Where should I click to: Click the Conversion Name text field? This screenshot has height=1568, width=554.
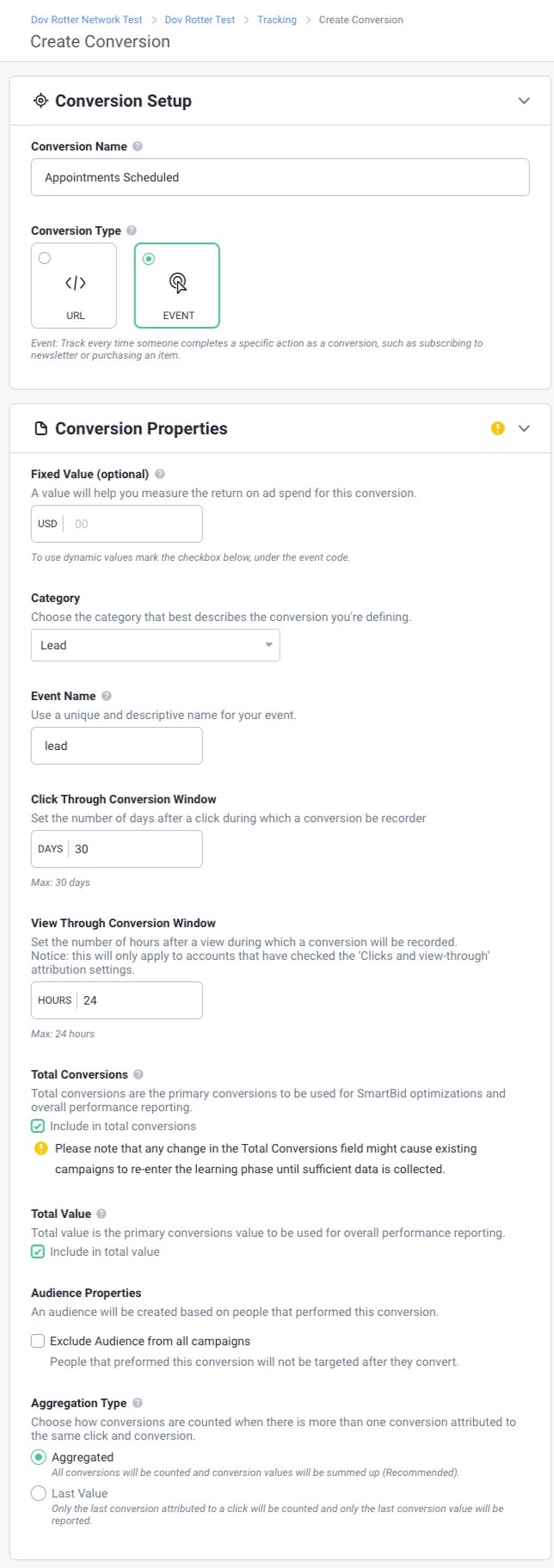[x=280, y=177]
